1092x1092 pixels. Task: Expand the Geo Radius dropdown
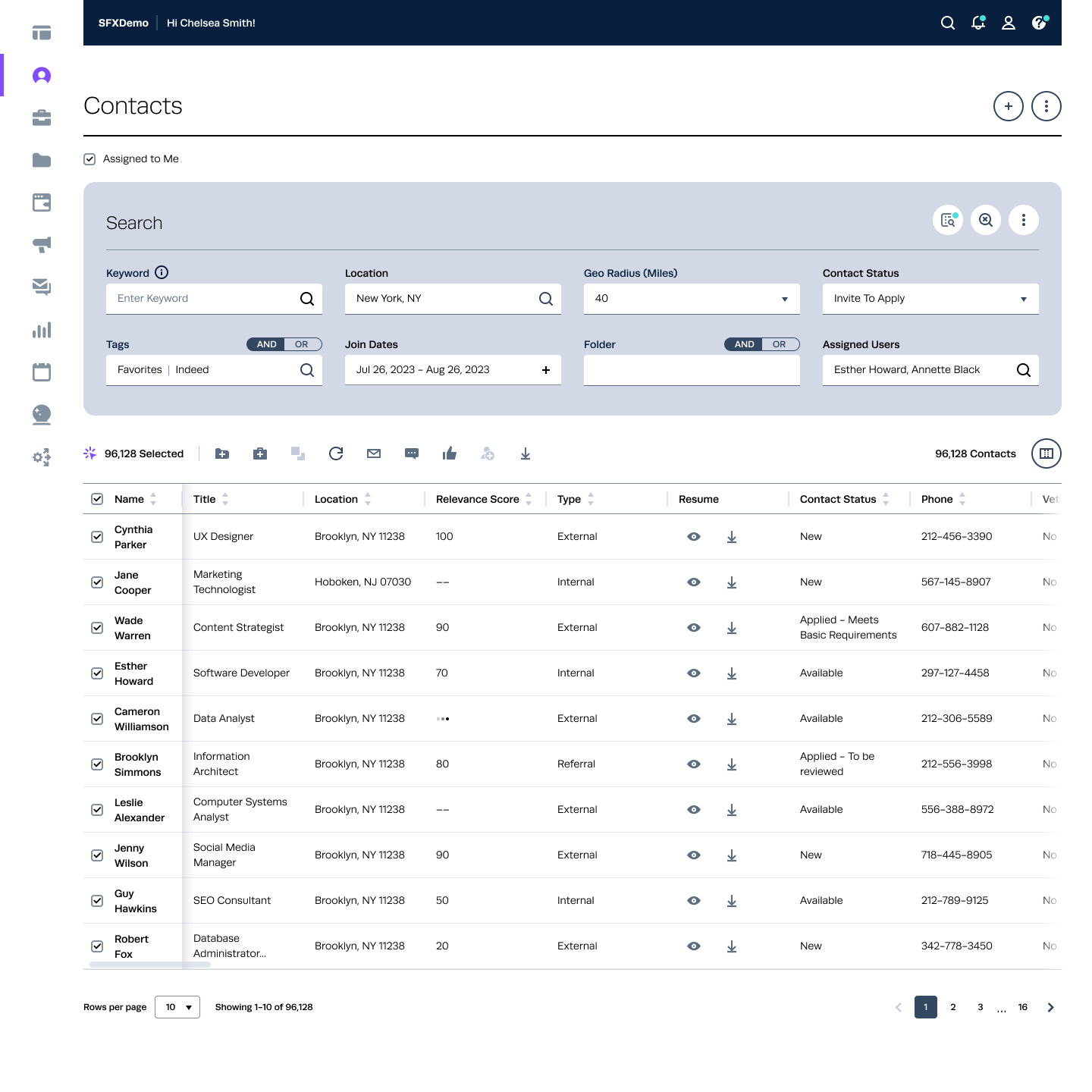click(784, 299)
